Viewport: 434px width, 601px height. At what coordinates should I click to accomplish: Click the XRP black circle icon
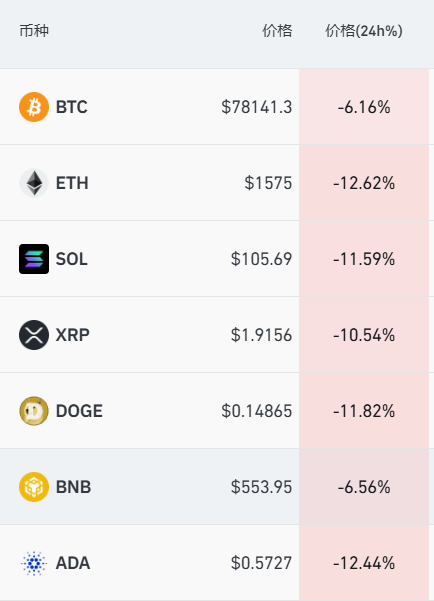tap(34, 335)
